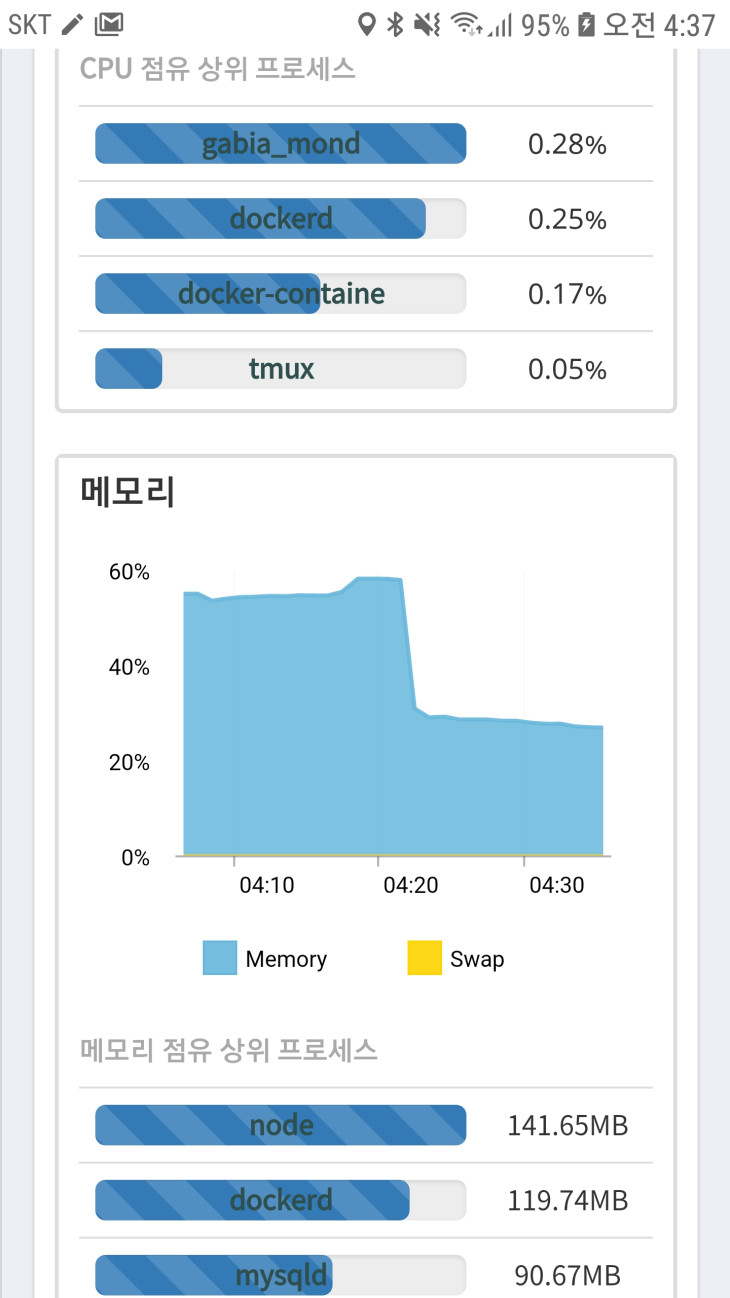Select the node memory process bar
Image resolution: width=730 pixels, height=1298 pixels.
(x=281, y=1125)
